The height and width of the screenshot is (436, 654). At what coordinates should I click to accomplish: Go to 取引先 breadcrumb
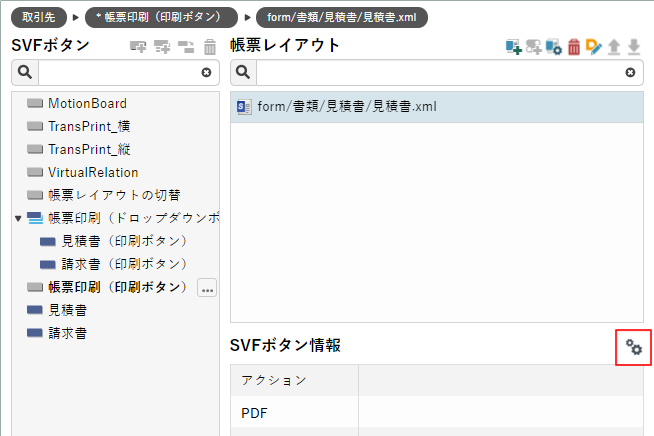[39, 18]
